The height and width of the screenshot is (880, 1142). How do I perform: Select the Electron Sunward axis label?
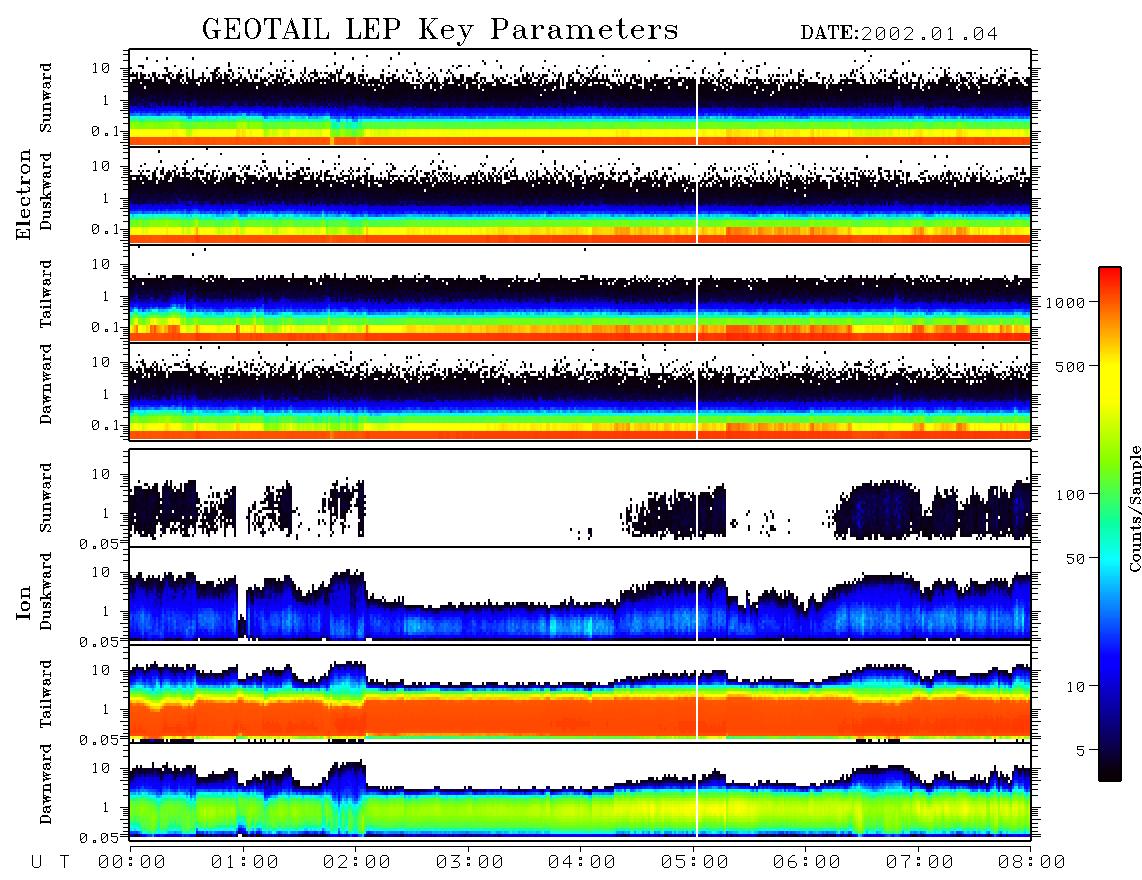click(46, 98)
